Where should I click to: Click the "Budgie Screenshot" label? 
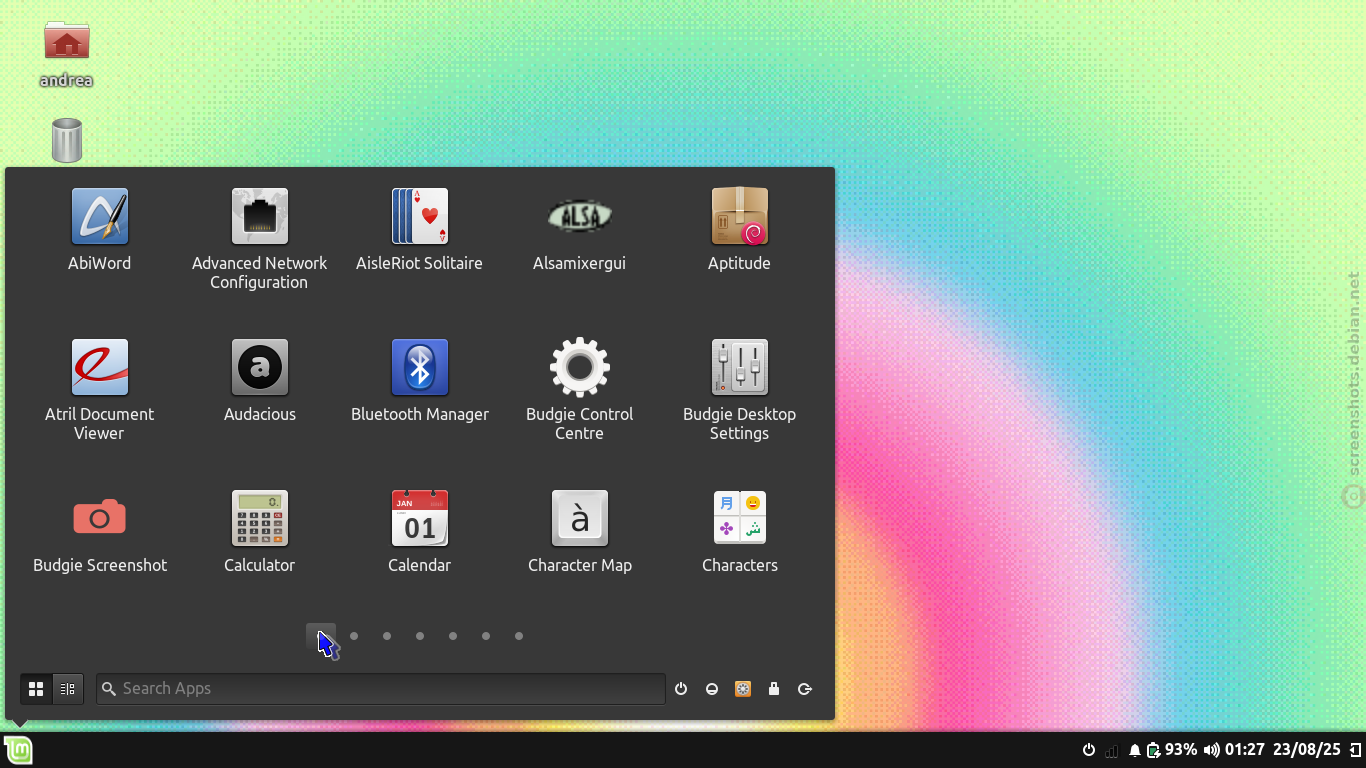pos(100,566)
